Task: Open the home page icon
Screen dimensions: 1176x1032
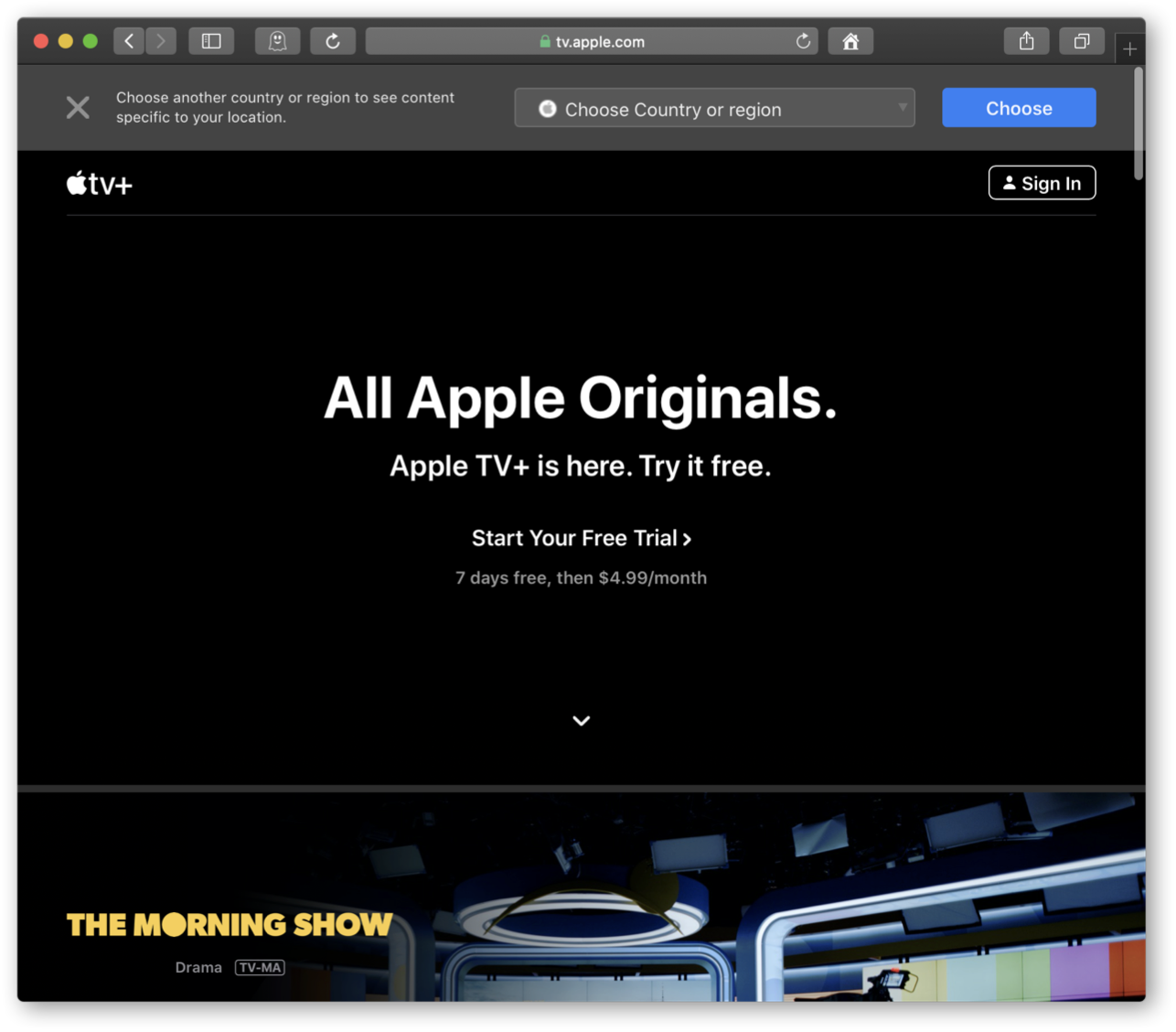Action: pyautogui.click(x=850, y=41)
